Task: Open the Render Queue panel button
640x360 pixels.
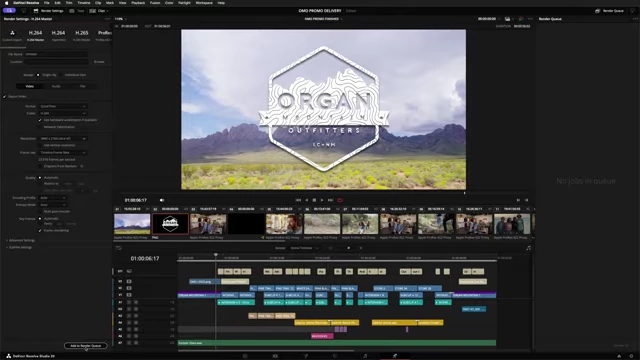Action: 610,11
